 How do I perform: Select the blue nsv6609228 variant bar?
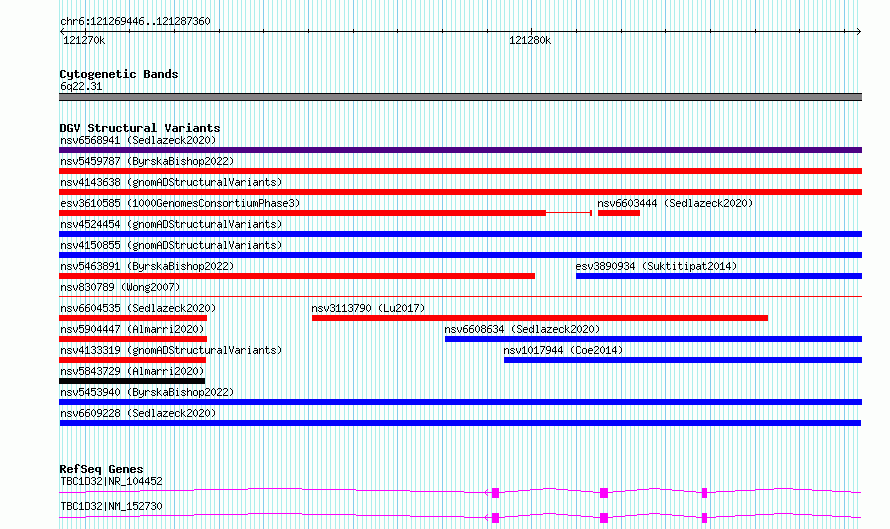click(x=460, y=423)
